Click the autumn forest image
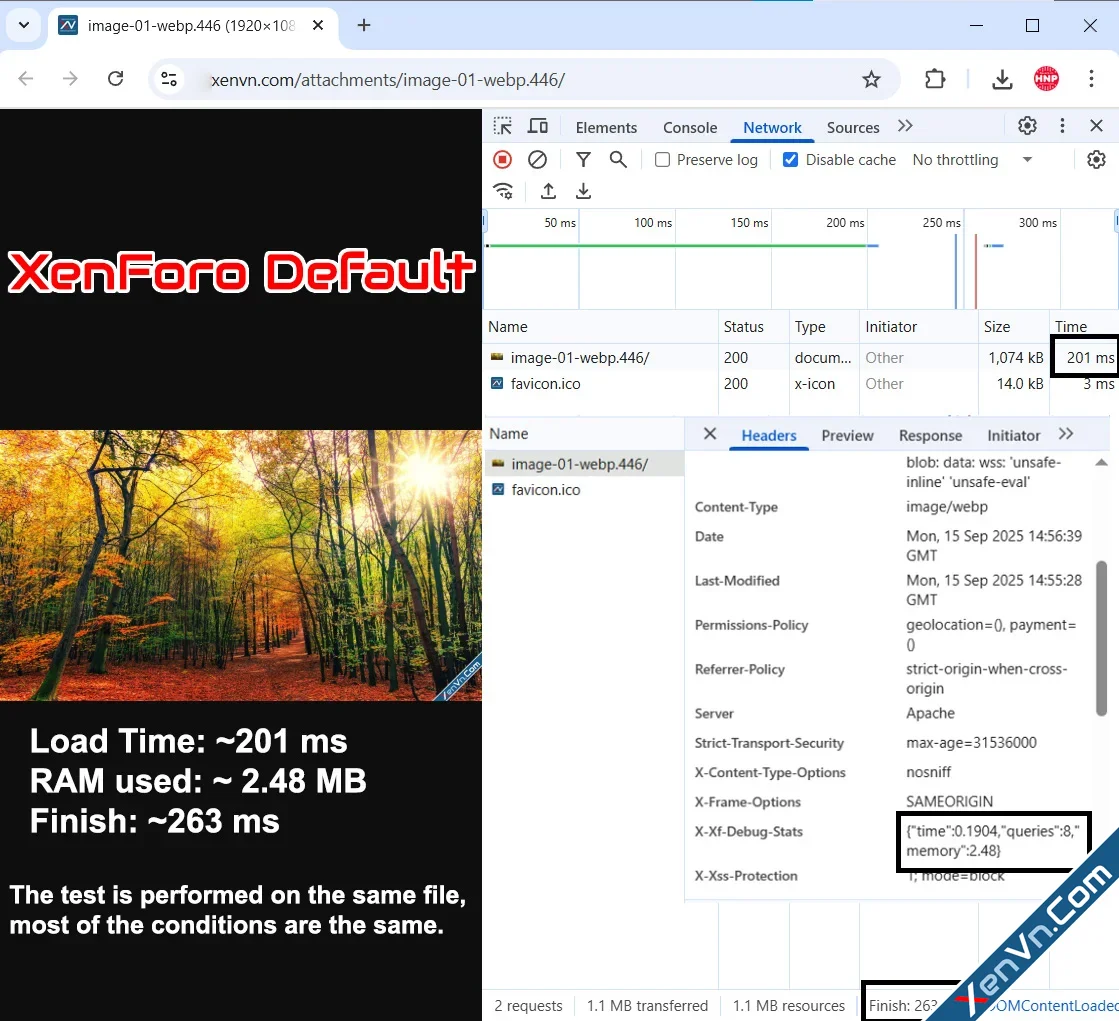Image resolution: width=1119 pixels, height=1021 pixels. point(240,565)
